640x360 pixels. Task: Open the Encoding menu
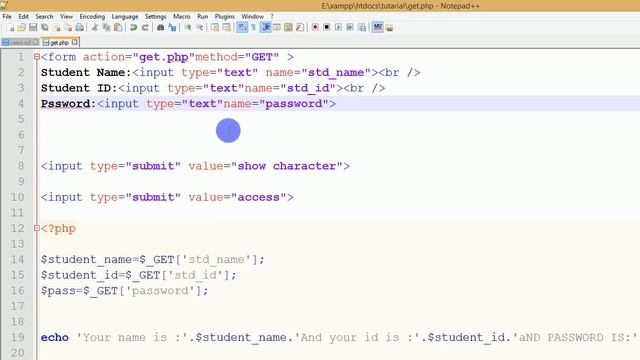(92, 16)
